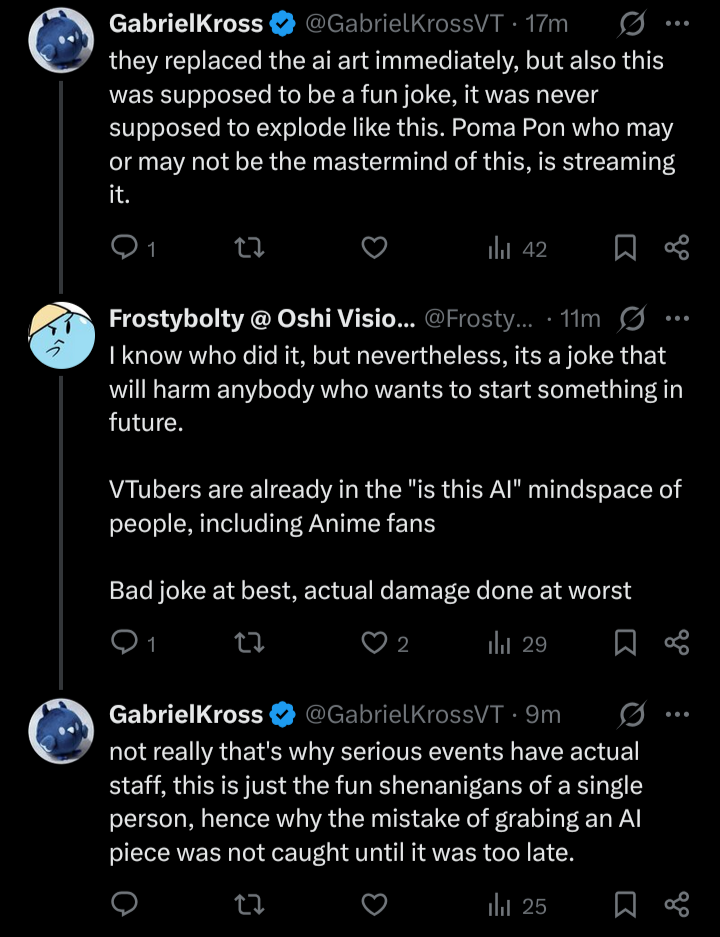Like the tweet about Poma Pon streaming
The image size is (720, 937).
374,248
